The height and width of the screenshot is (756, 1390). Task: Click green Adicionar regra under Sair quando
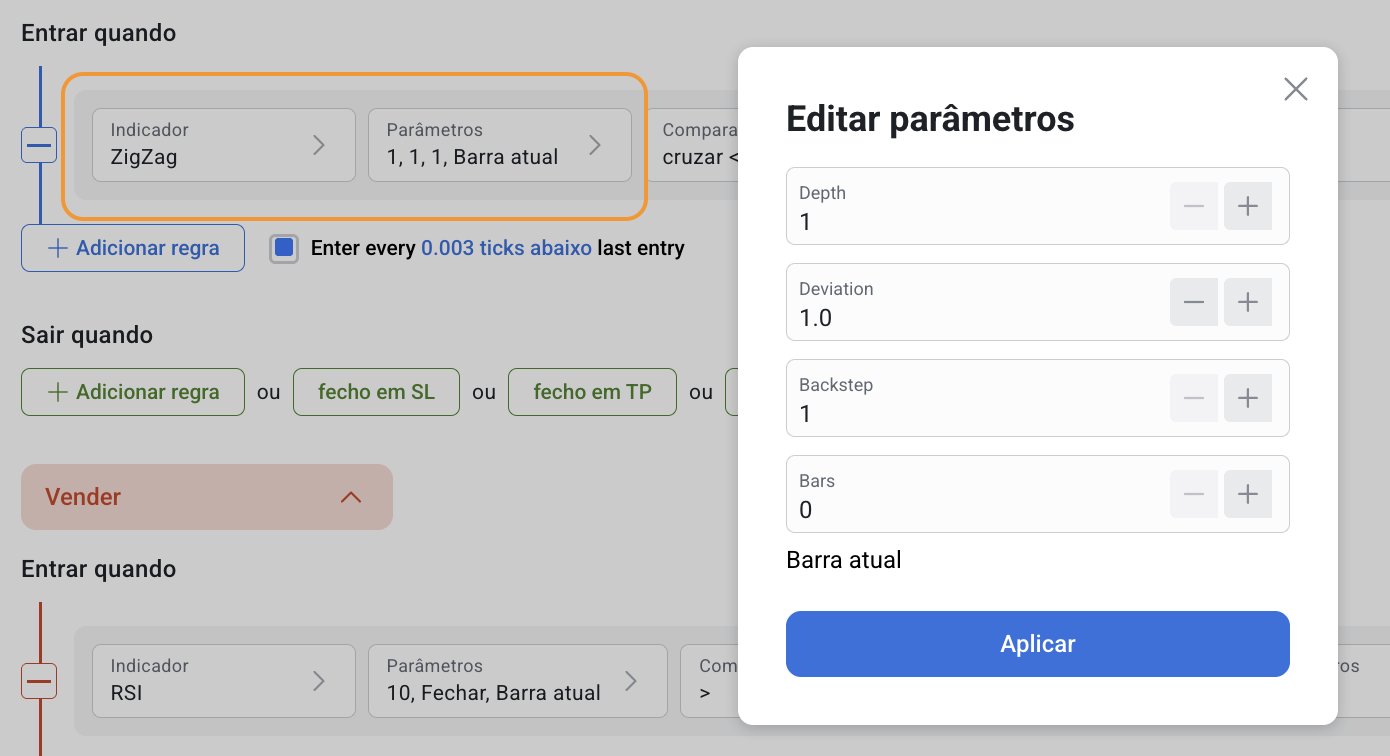tap(133, 392)
